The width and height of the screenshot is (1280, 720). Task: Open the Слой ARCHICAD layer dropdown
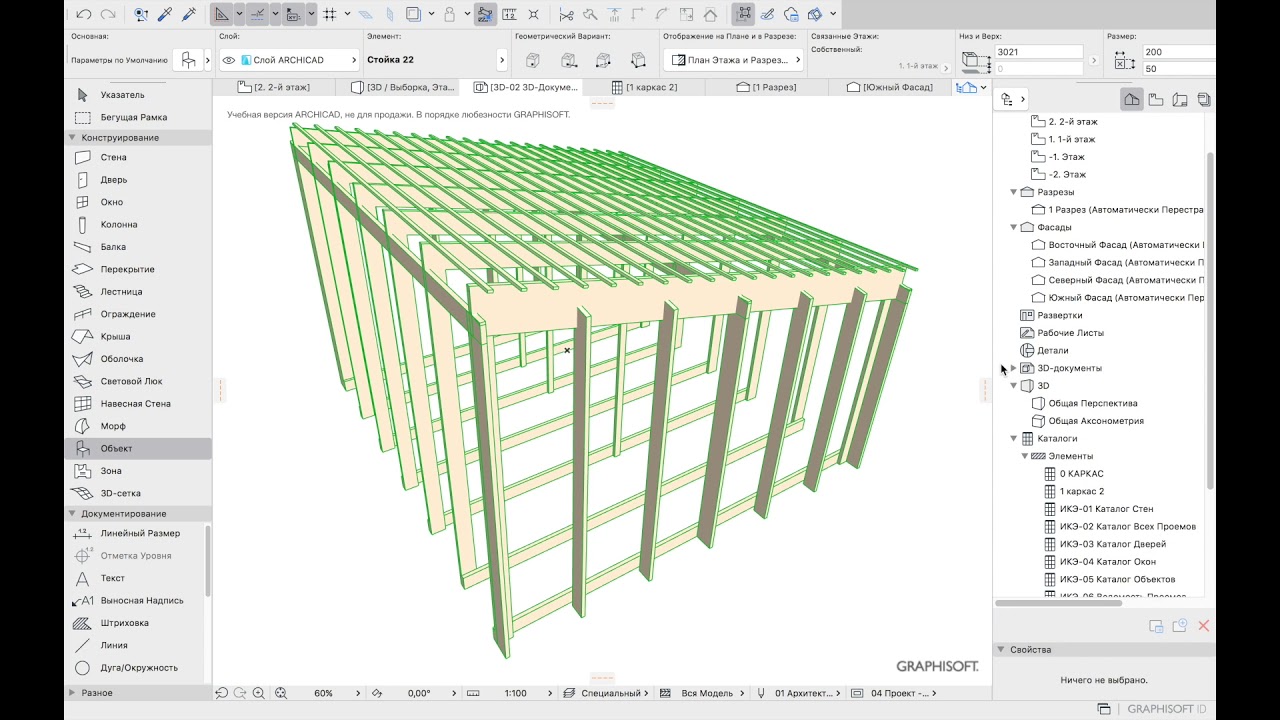pos(288,60)
